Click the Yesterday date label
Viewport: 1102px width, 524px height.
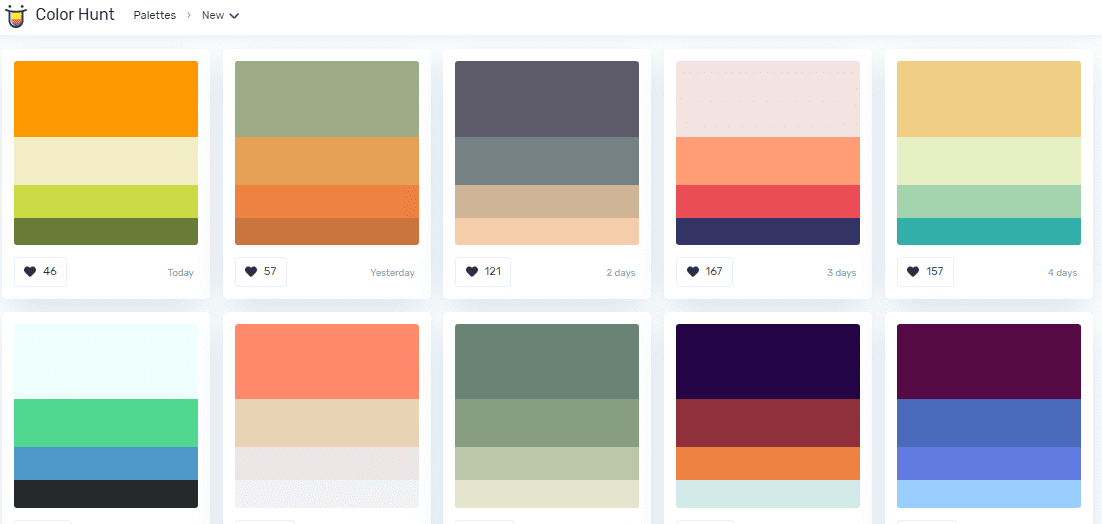(x=392, y=273)
